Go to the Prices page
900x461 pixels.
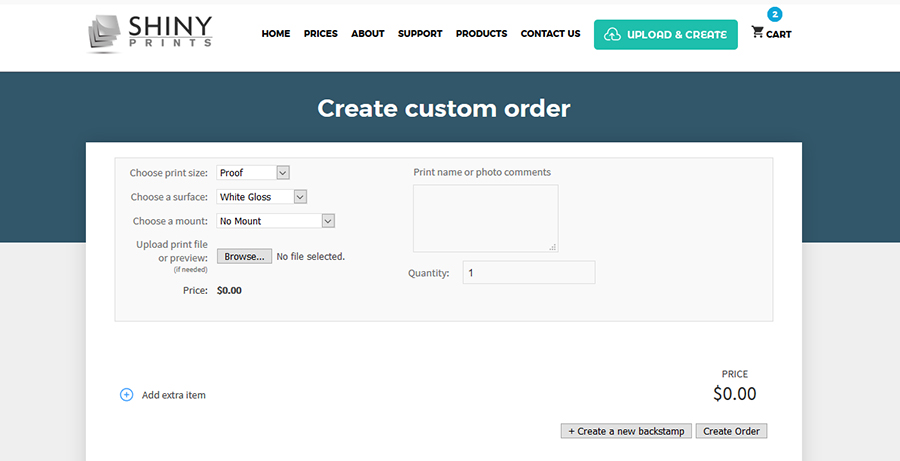tap(321, 34)
